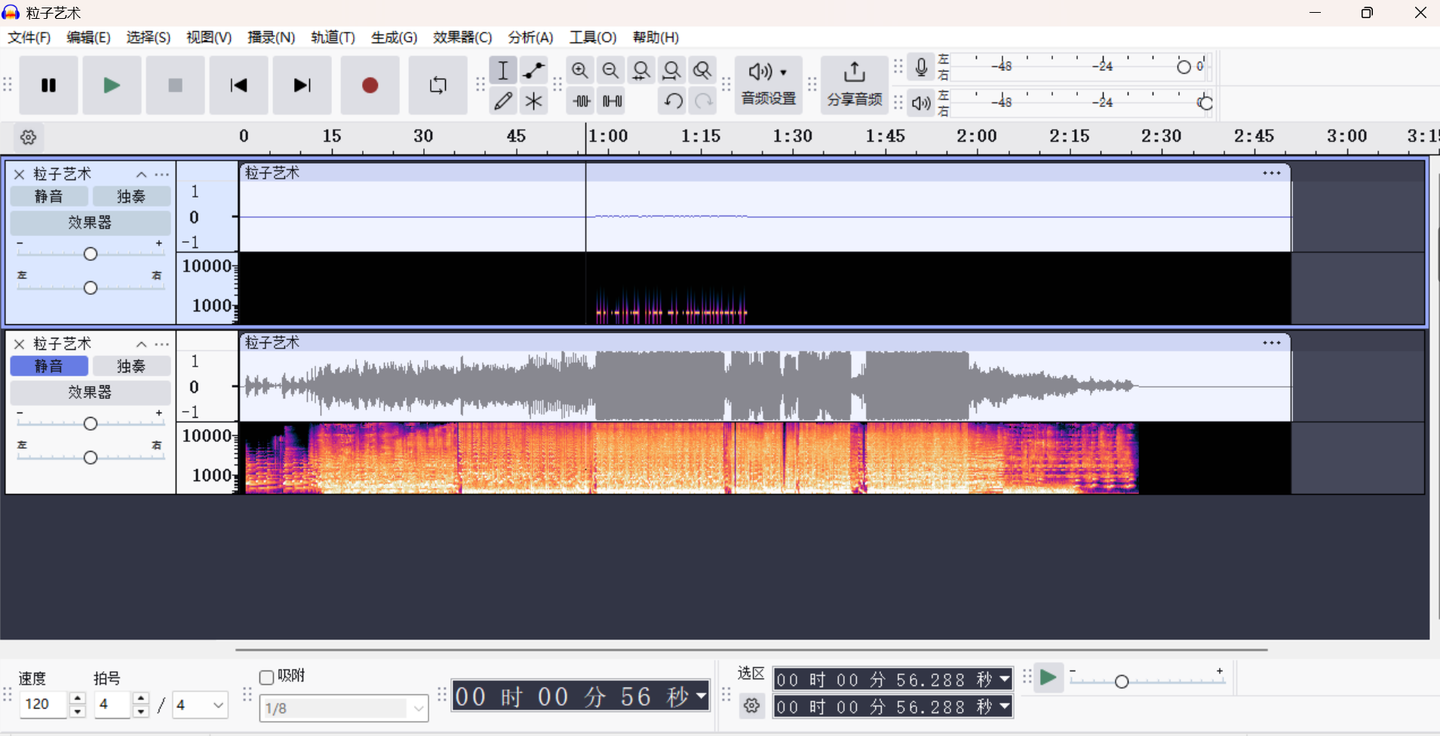
Task: Collapse the first track using the chevron
Action: click(x=141, y=174)
